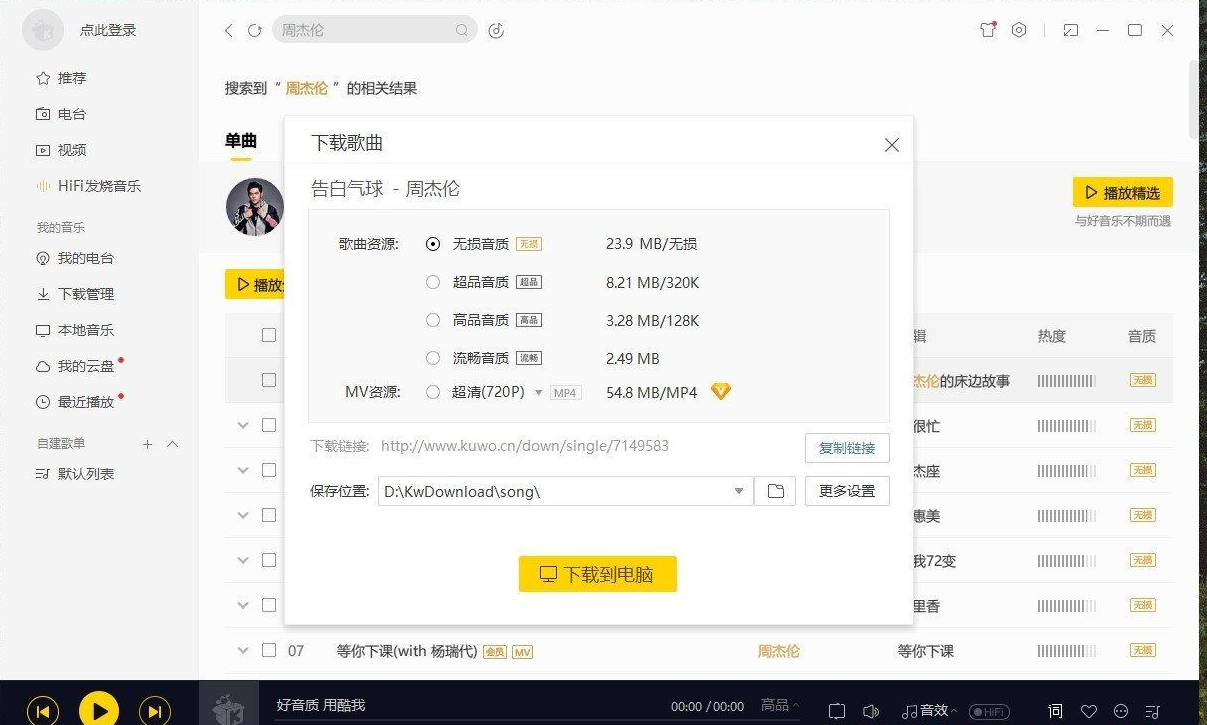The height and width of the screenshot is (725, 1207).
Task: Go back with the left arrow icon
Action: 229,31
